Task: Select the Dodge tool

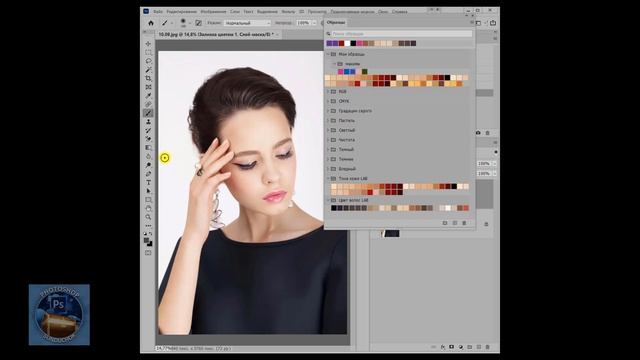Action: (x=148, y=165)
